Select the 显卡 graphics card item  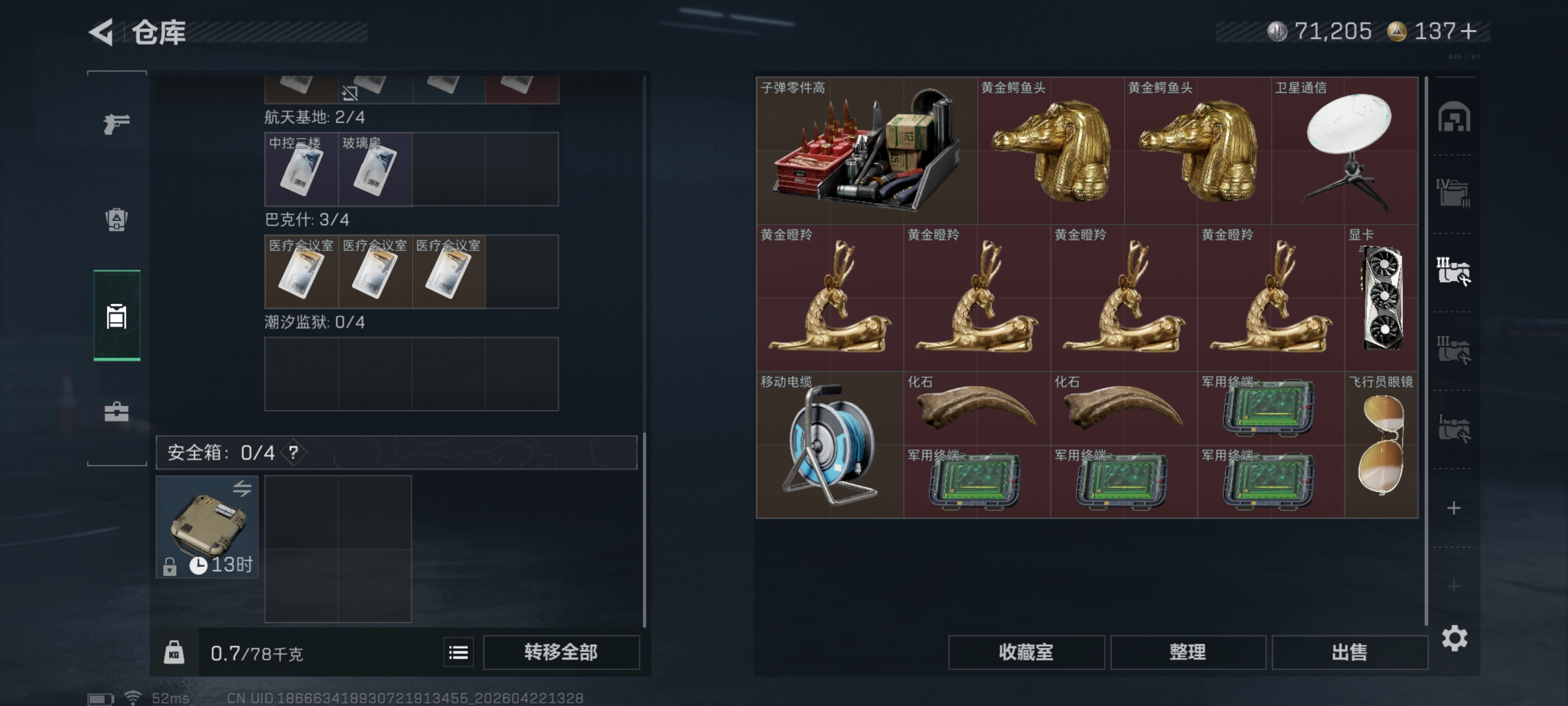[x=1381, y=298]
